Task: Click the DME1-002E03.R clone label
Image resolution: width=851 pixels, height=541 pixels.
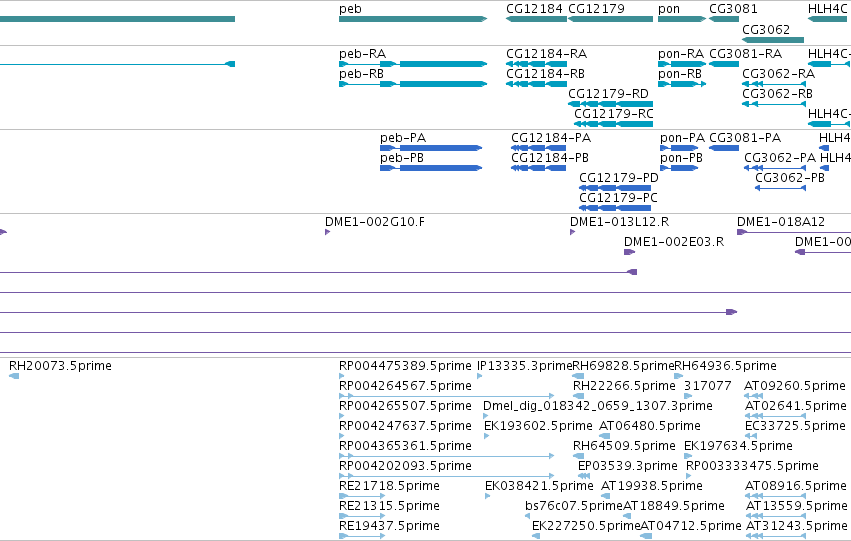Action: coord(674,242)
